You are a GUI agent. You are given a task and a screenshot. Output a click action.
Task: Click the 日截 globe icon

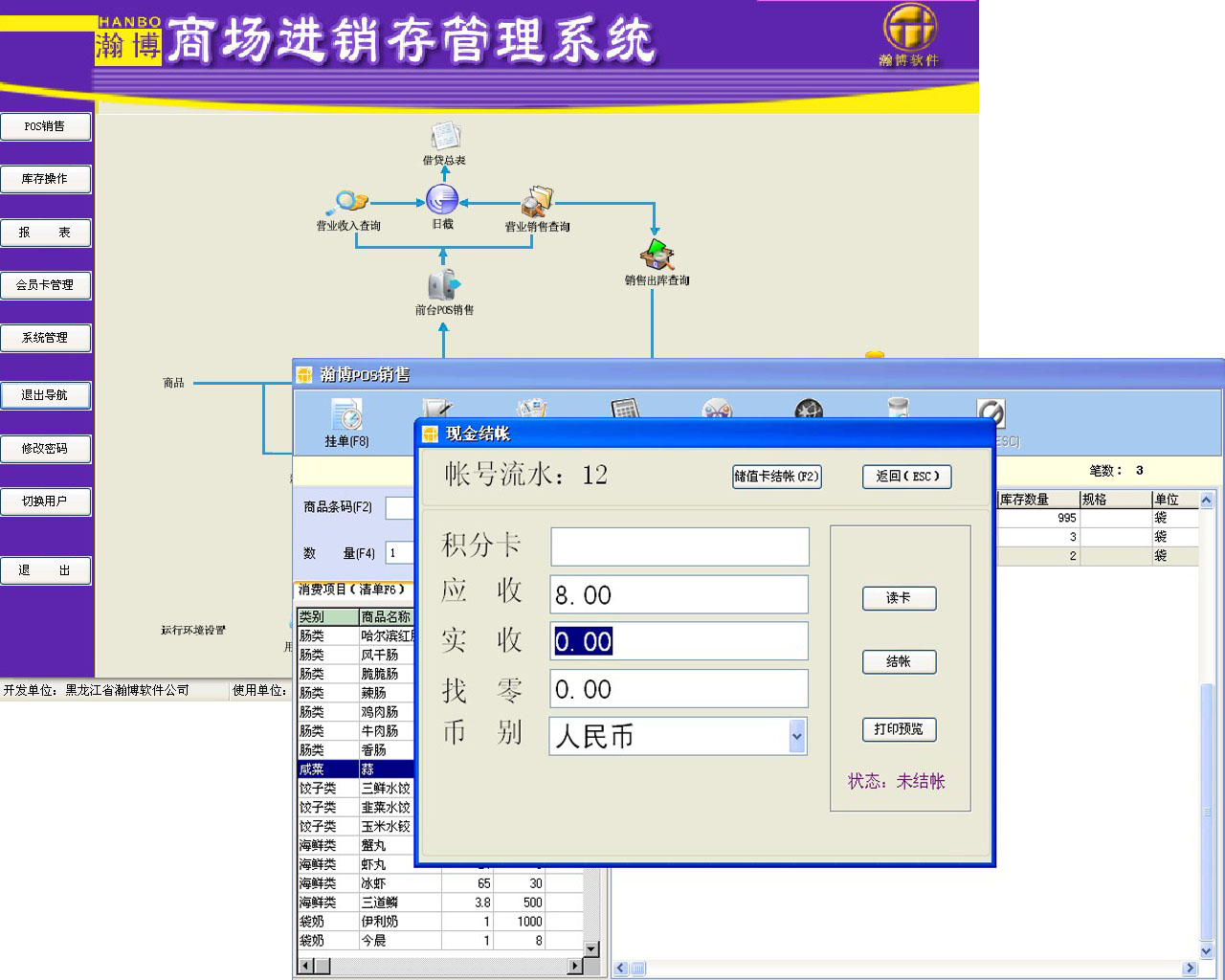(x=442, y=200)
